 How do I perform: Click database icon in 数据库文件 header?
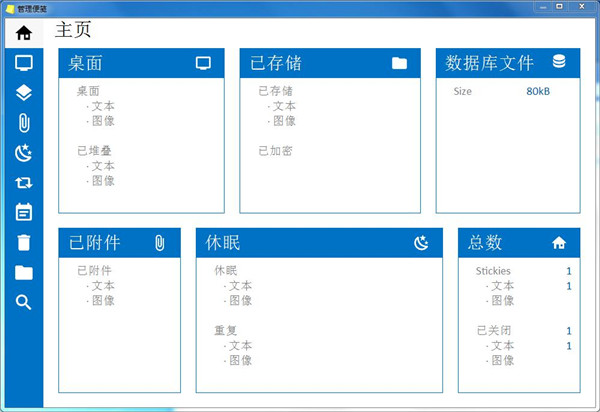pos(559,61)
